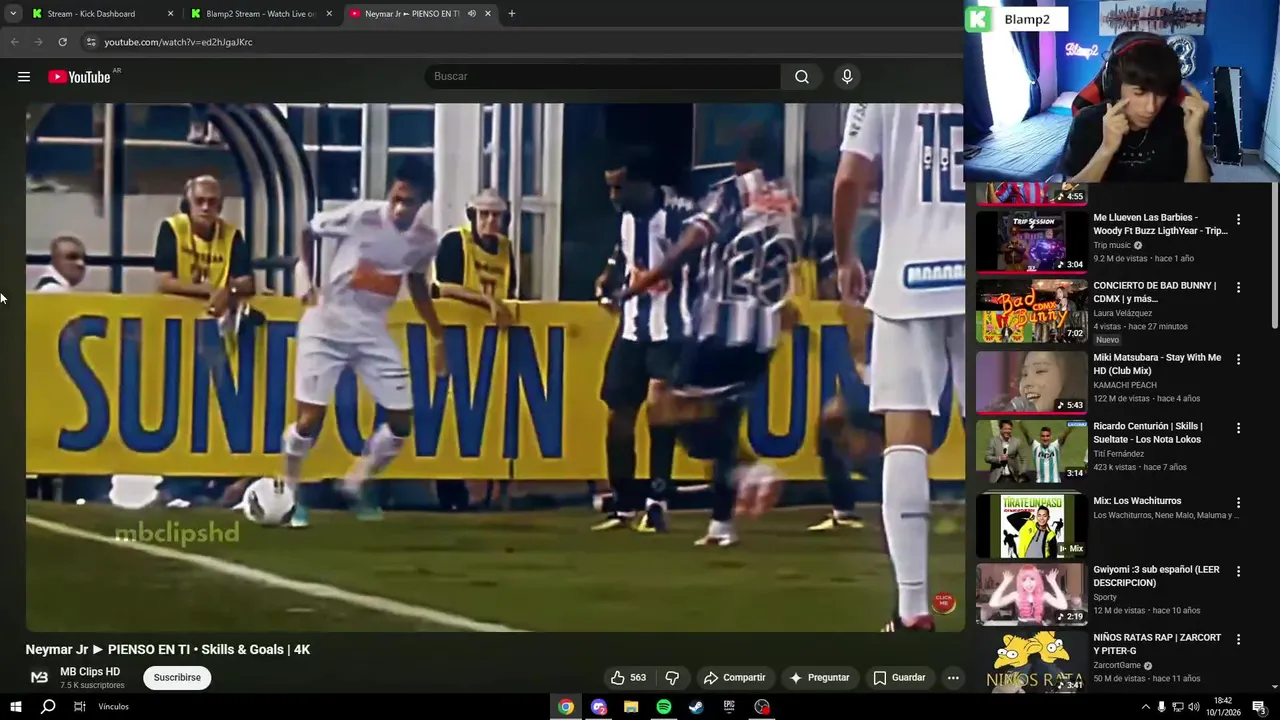Open the MB Clips HD channel name
The image size is (1280, 720).
click(90, 672)
